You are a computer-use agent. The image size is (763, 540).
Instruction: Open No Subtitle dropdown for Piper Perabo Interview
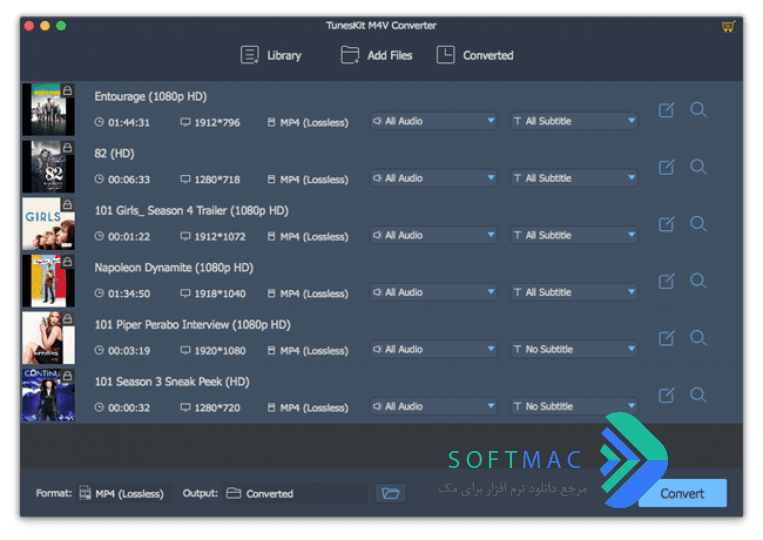tap(574, 349)
